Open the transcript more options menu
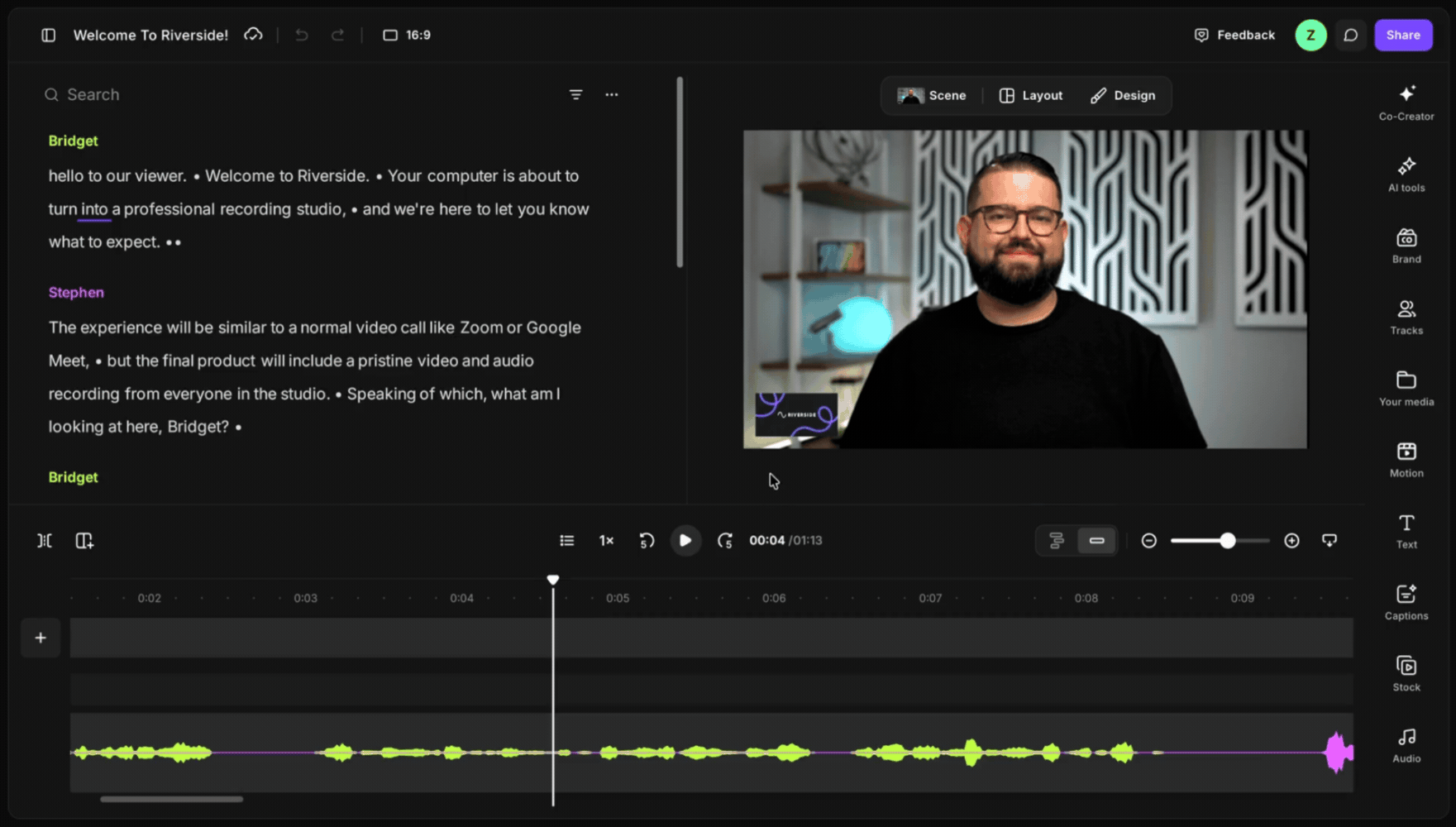1456x827 pixels. (x=612, y=95)
